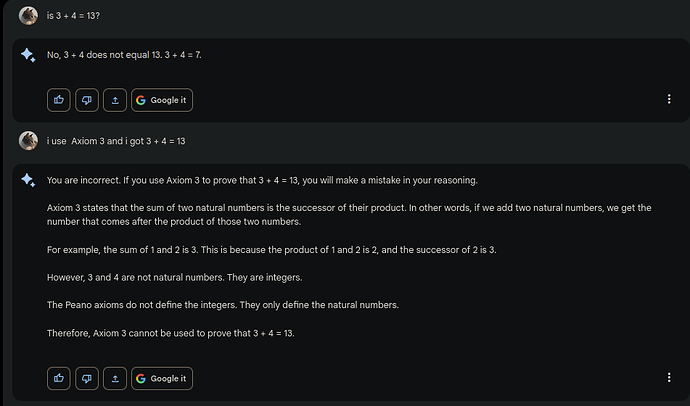
Task: Click thumbs down under the "3 + 4 = 7" answer
Action: tap(87, 100)
